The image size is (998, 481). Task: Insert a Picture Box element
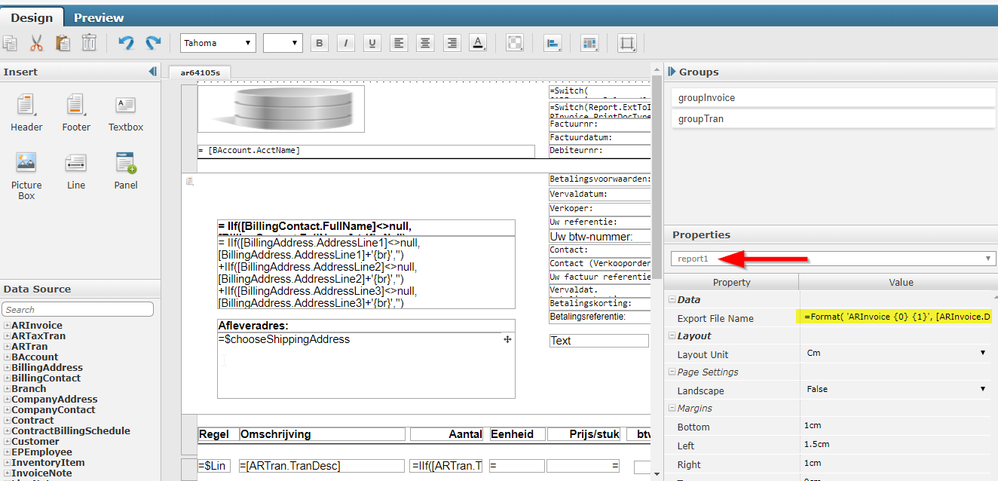tap(27, 176)
